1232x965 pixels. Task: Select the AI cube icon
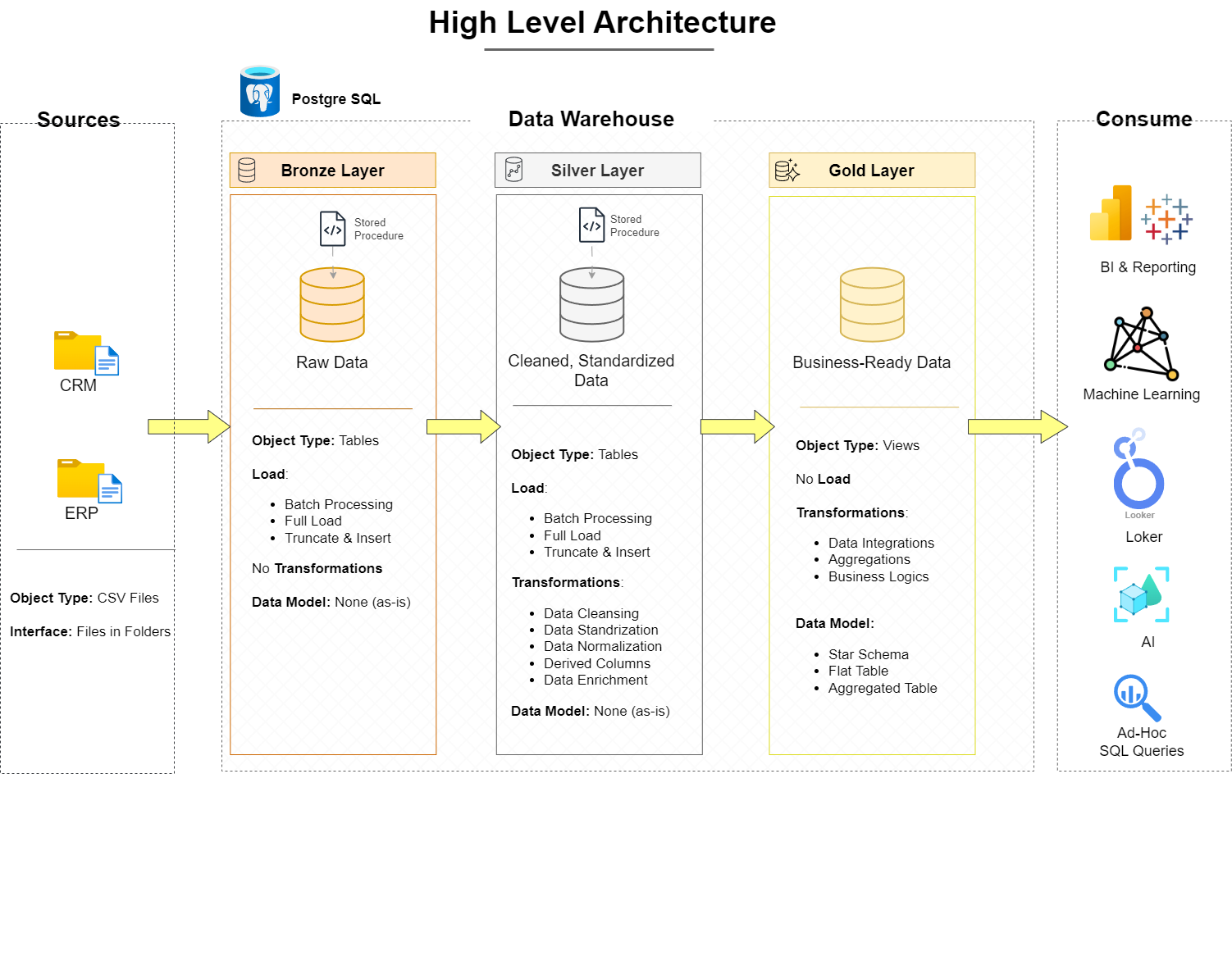coord(1141,594)
